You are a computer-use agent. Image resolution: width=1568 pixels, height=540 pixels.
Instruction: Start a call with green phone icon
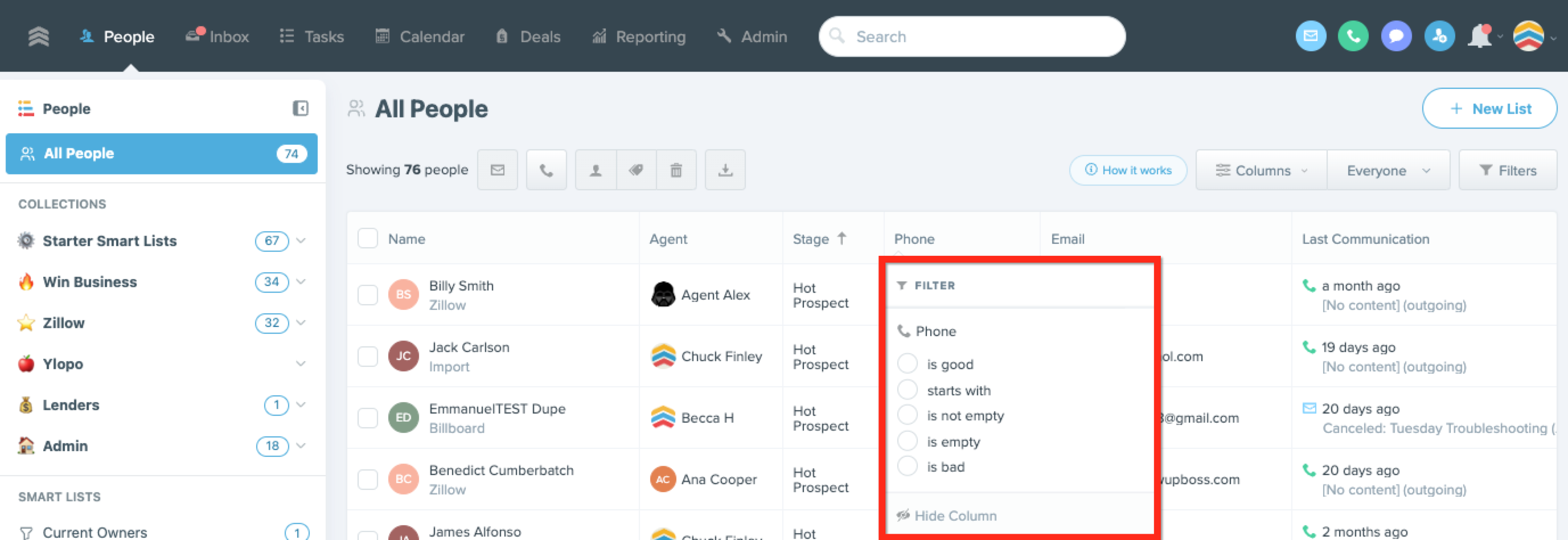click(1353, 36)
